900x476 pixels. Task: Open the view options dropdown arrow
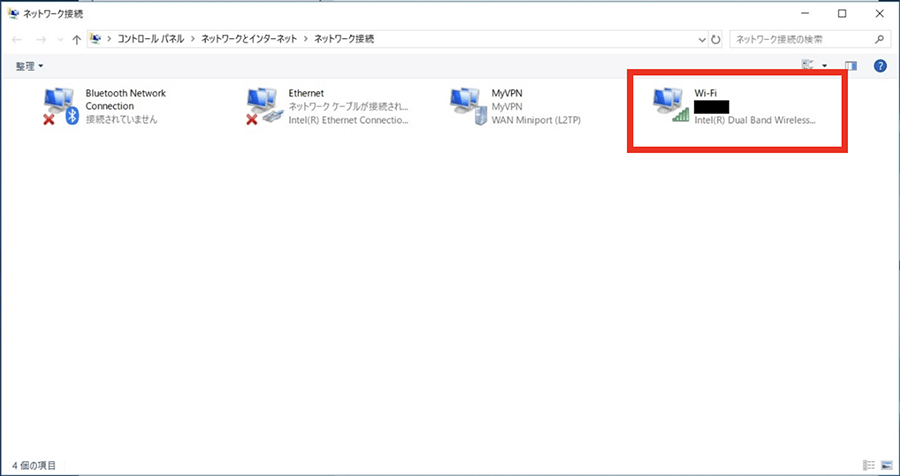(825, 66)
